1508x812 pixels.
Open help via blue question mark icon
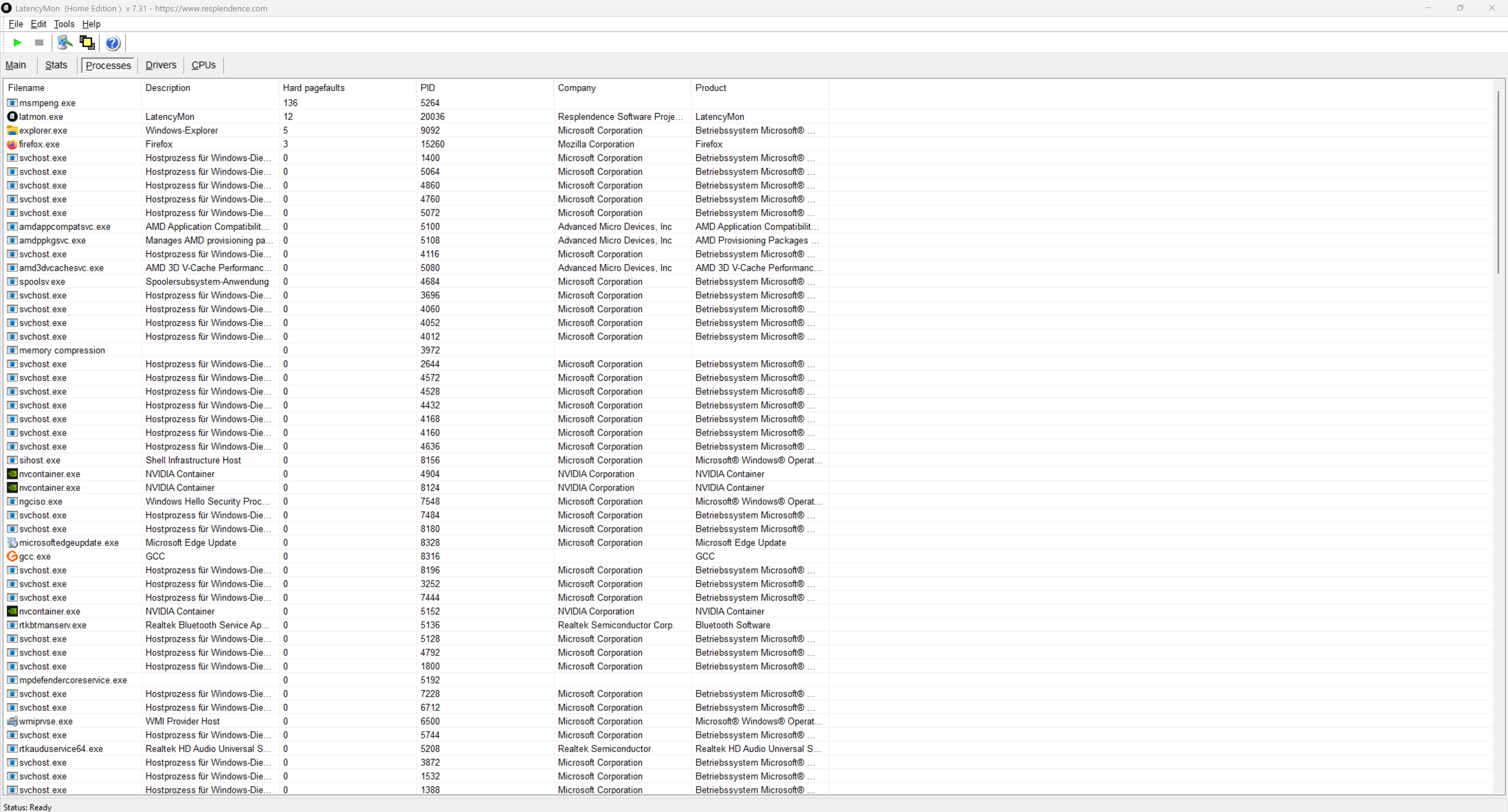113,43
